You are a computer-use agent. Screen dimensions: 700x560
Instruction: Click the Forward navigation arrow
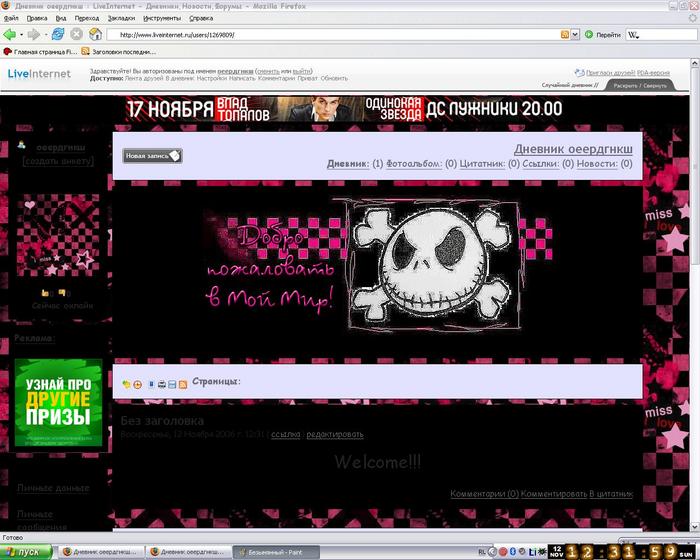click(x=33, y=34)
